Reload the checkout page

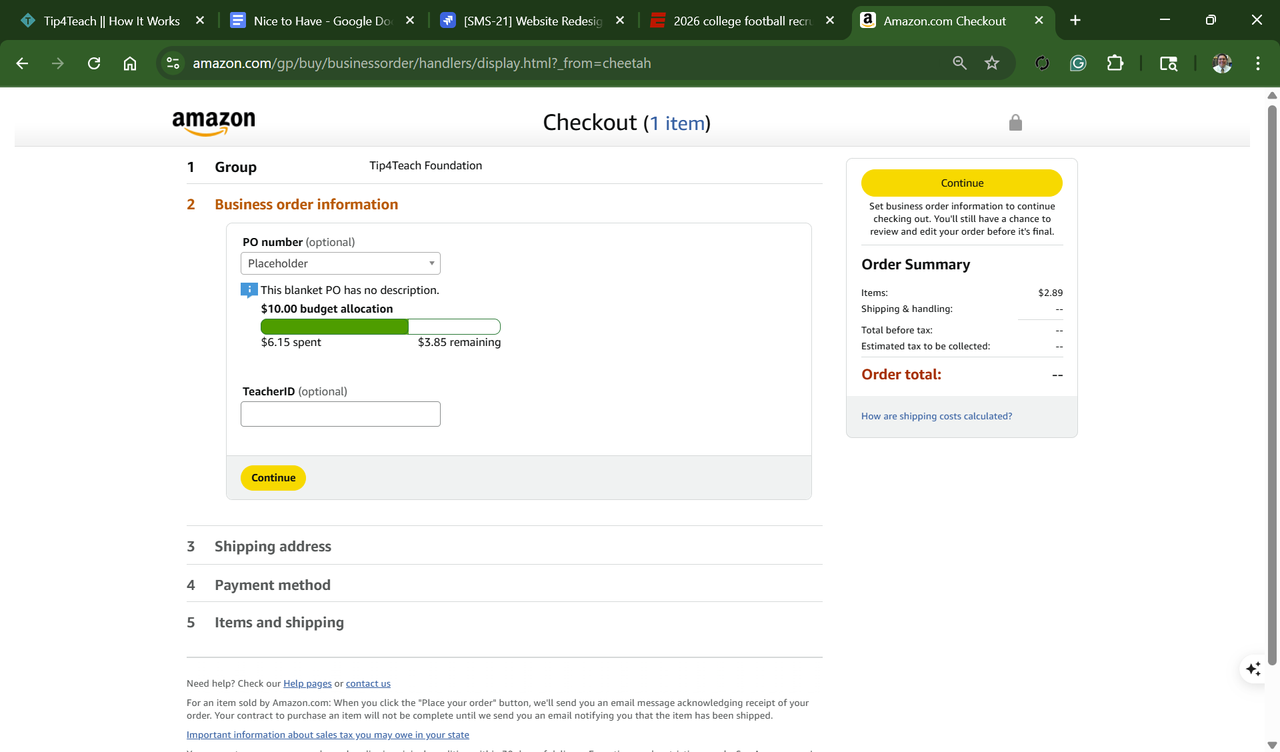coord(94,63)
